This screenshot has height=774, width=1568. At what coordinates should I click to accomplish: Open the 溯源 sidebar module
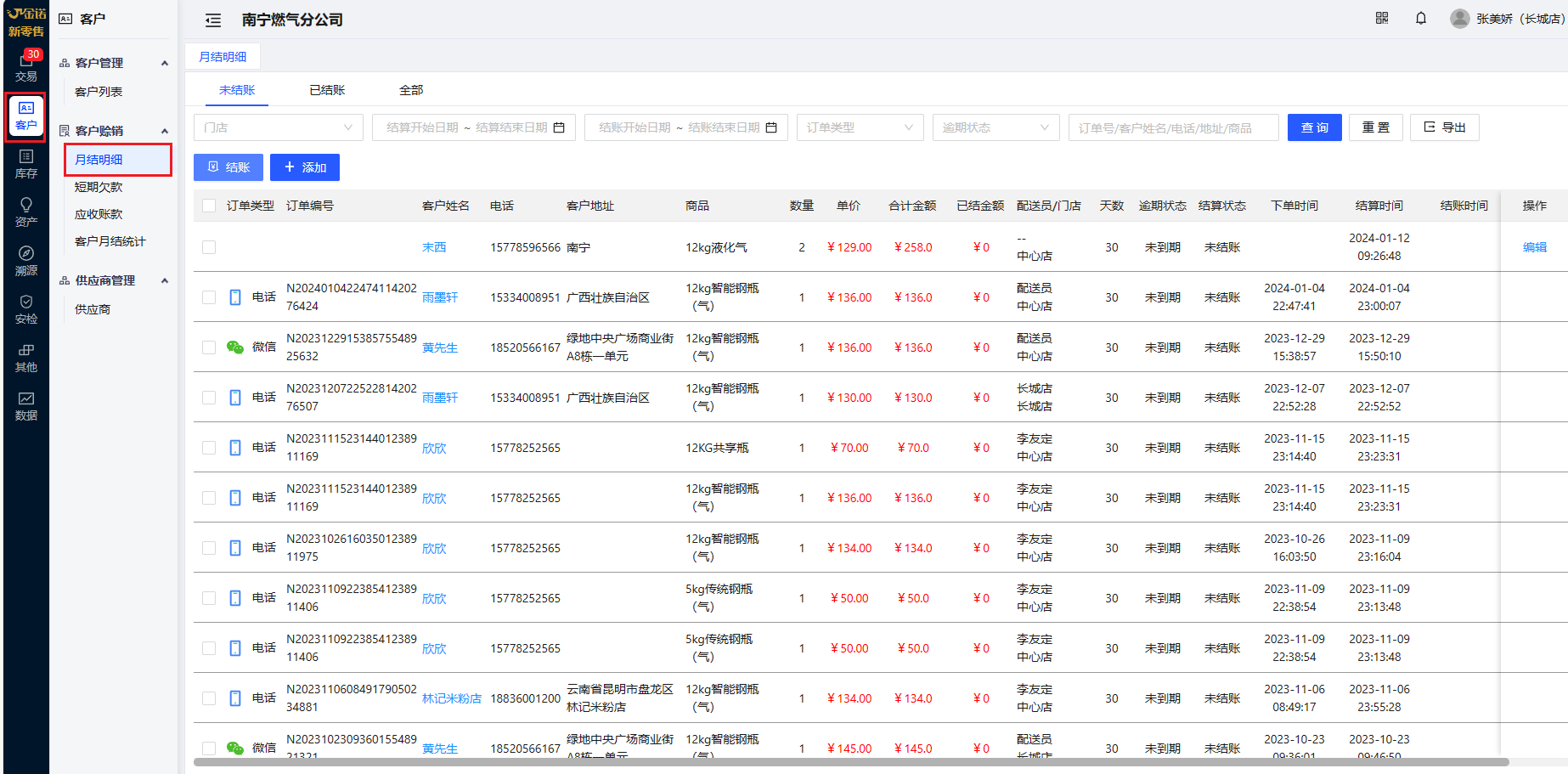point(26,261)
